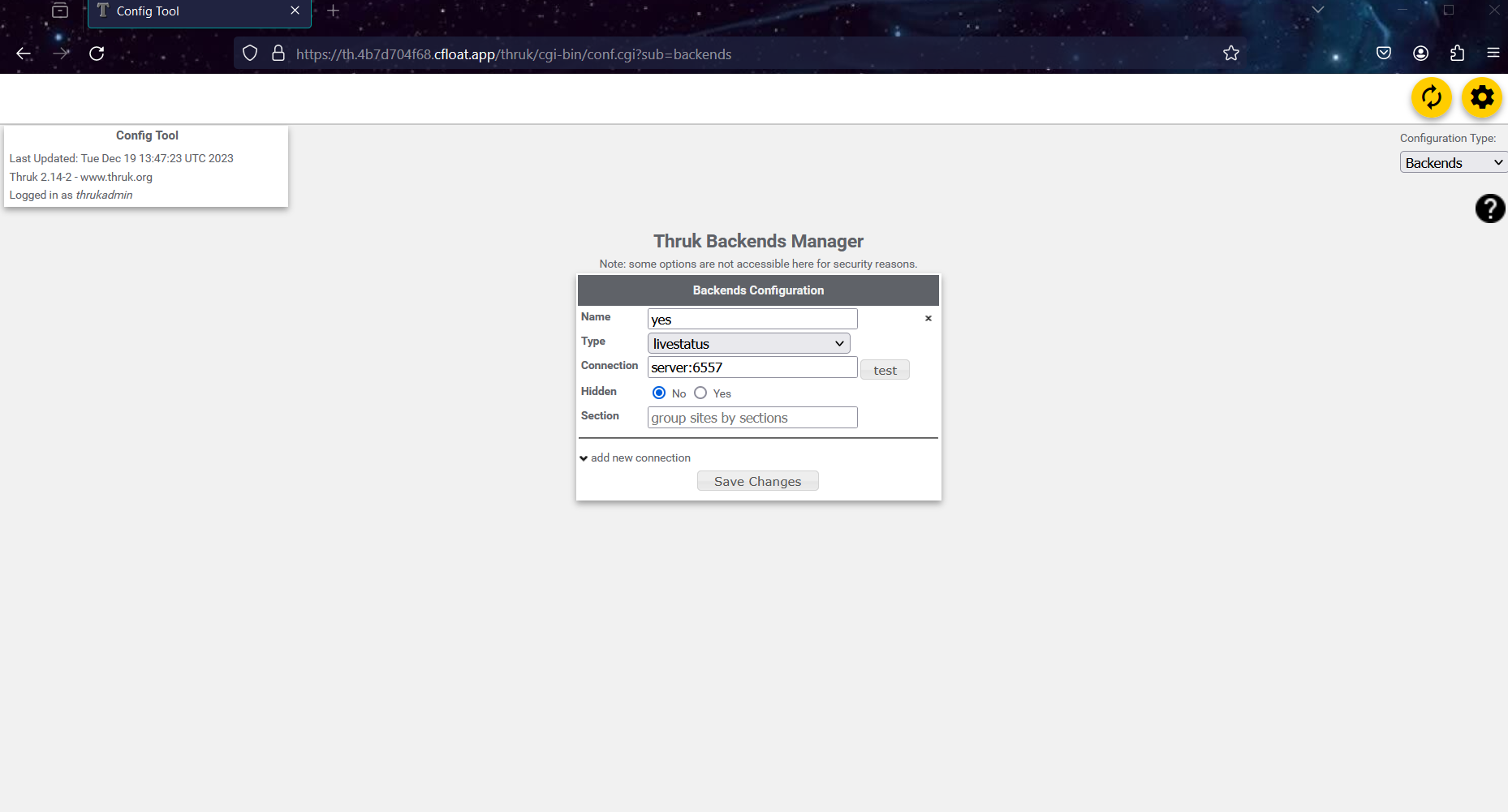Click the Connection field server:6557

tap(752, 367)
